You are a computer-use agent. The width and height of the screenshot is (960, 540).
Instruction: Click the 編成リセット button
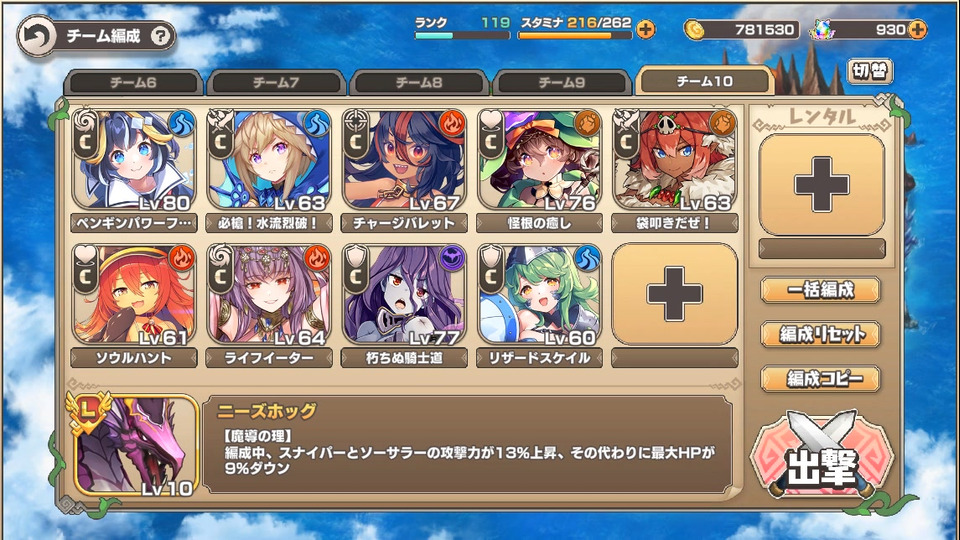(x=820, y=334)
